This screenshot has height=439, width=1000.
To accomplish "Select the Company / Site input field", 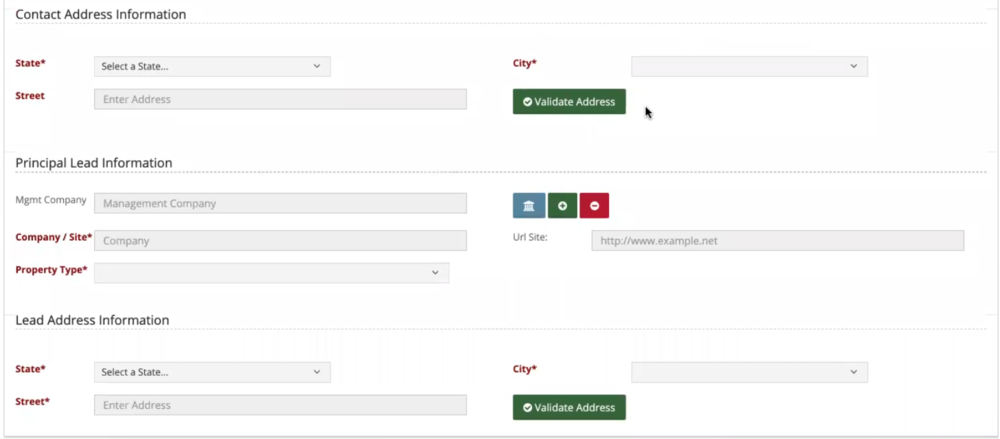I will point(280,241).
